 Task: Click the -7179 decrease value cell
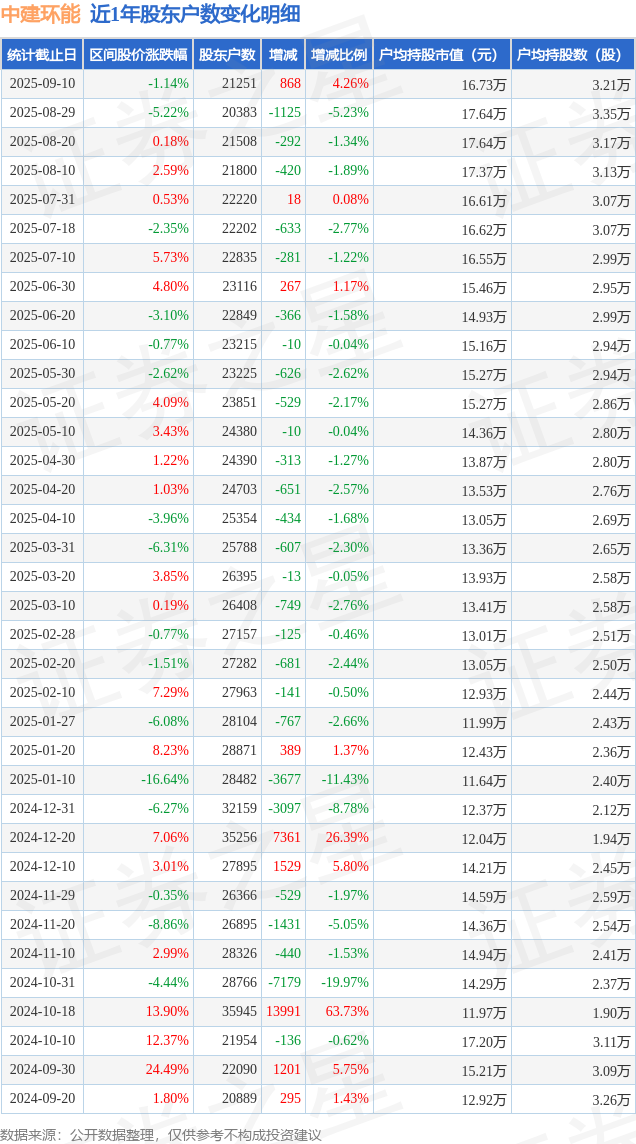(284, 982)
